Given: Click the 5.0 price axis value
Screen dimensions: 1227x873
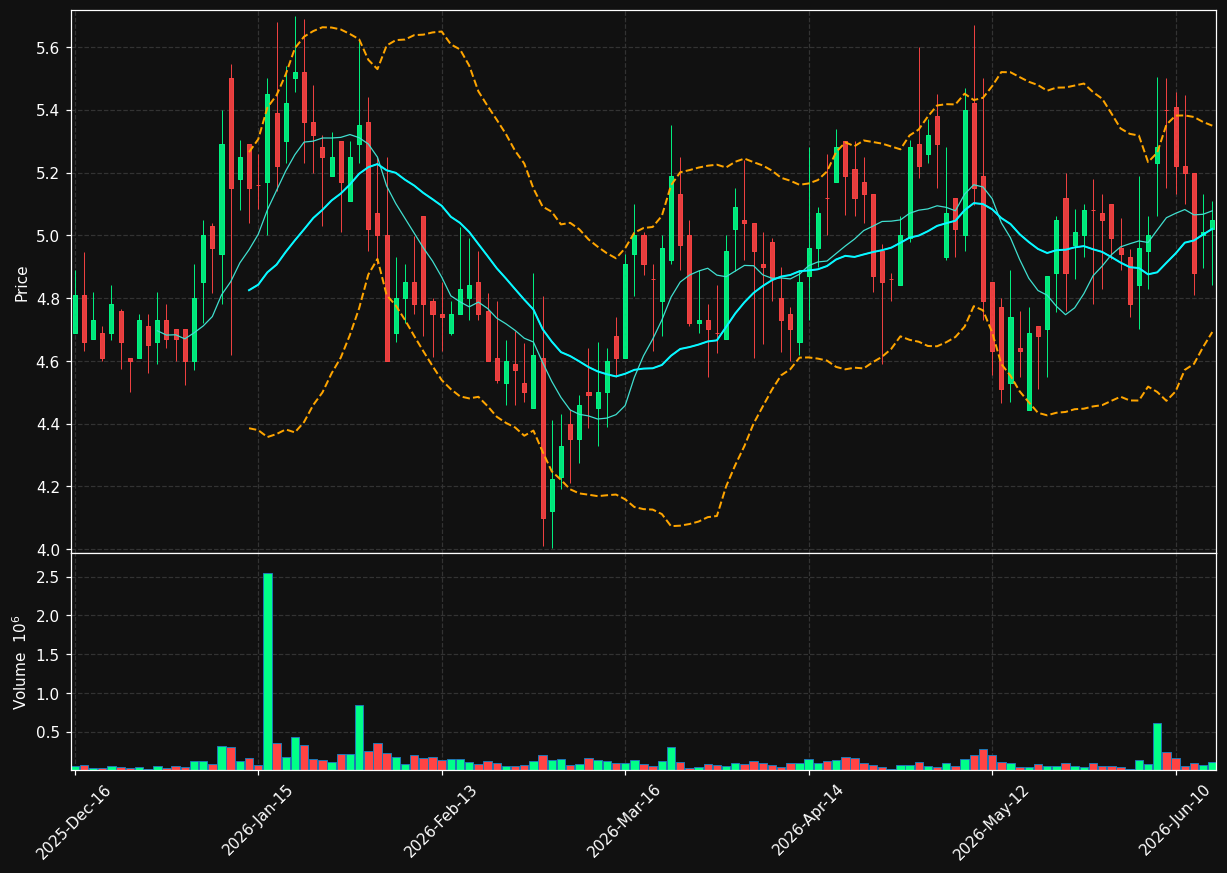Looking at the screenshot, I should click(49, 236).
